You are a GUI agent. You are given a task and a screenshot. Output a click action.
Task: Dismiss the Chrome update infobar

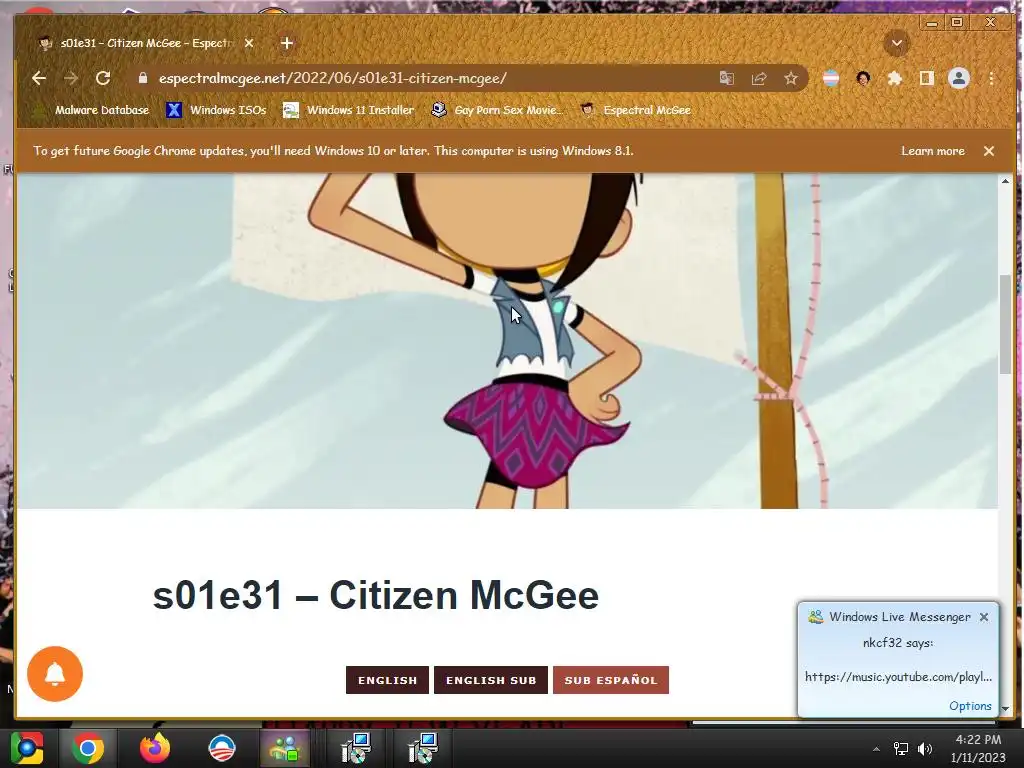click(989, 151)
